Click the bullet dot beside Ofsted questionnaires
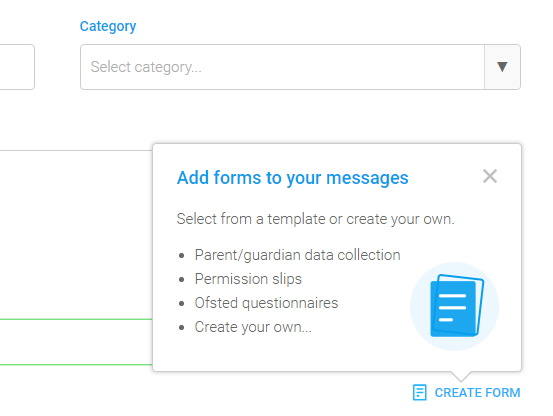The width and height of the screenshot is (553, 416). click(x=182, y=304)
